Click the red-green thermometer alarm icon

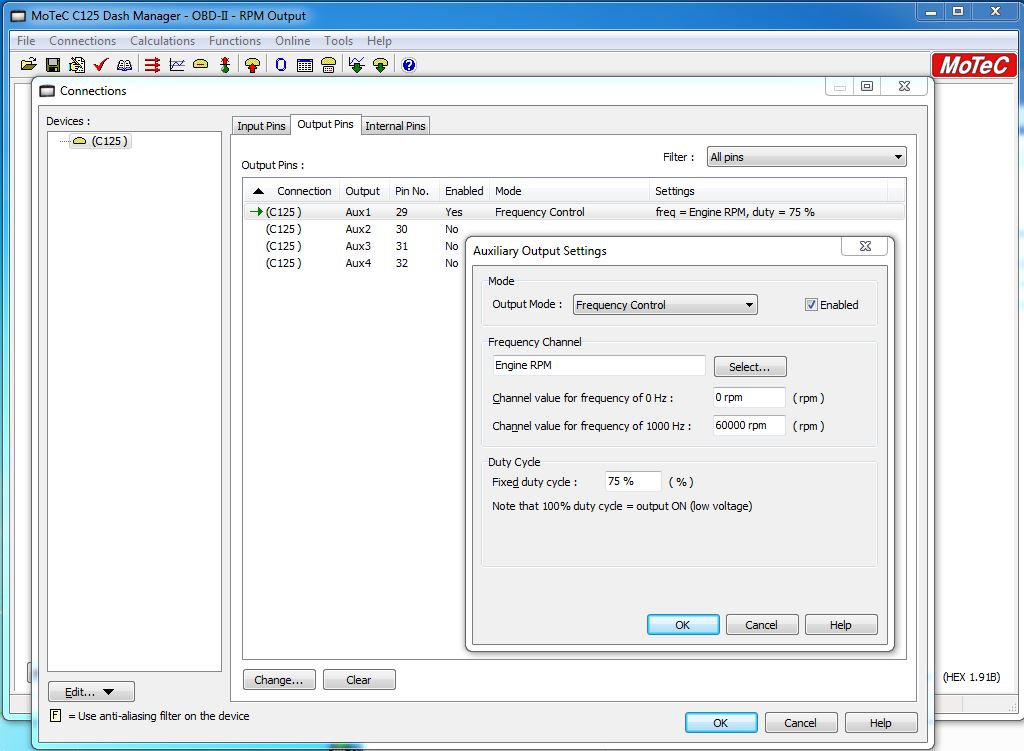pos(225,65)
